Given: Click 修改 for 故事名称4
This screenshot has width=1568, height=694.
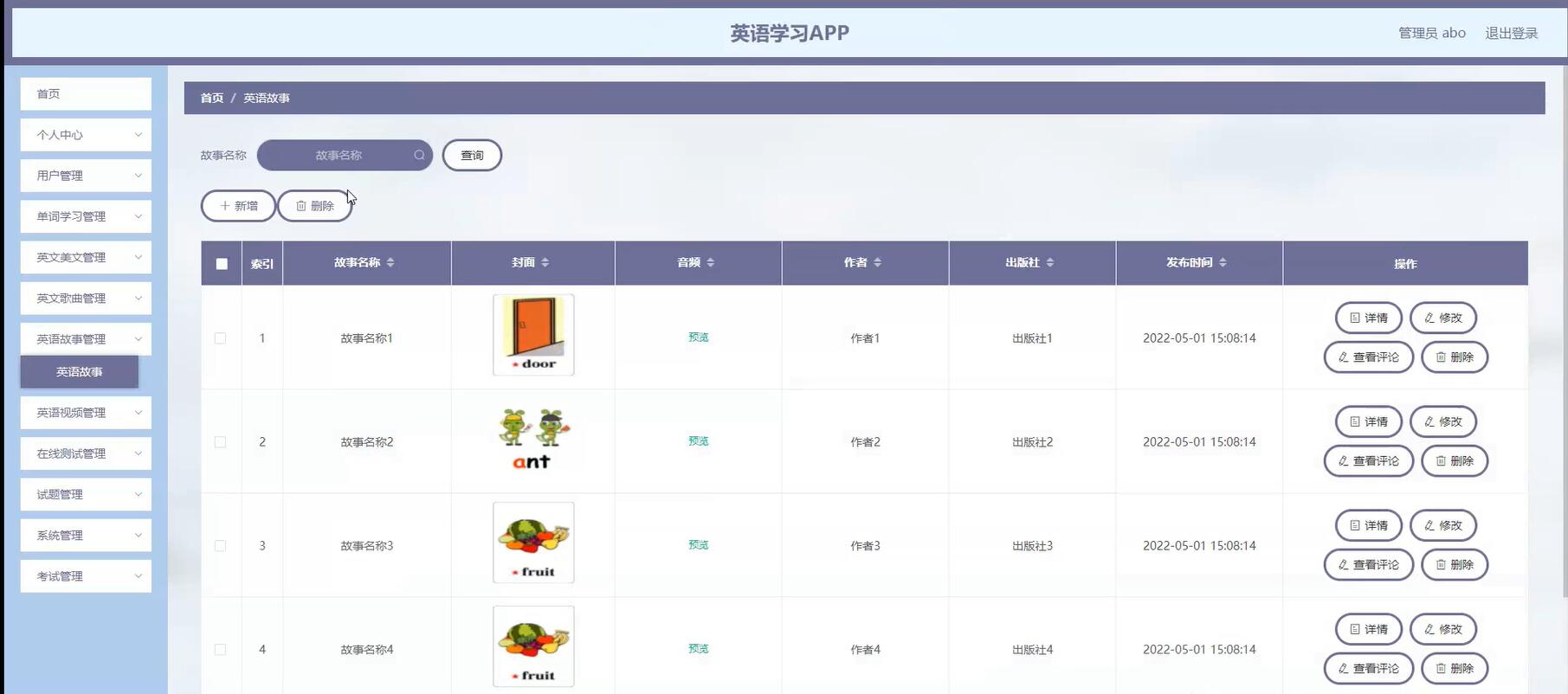Looking at the screenshot, I should point(1443,629).
